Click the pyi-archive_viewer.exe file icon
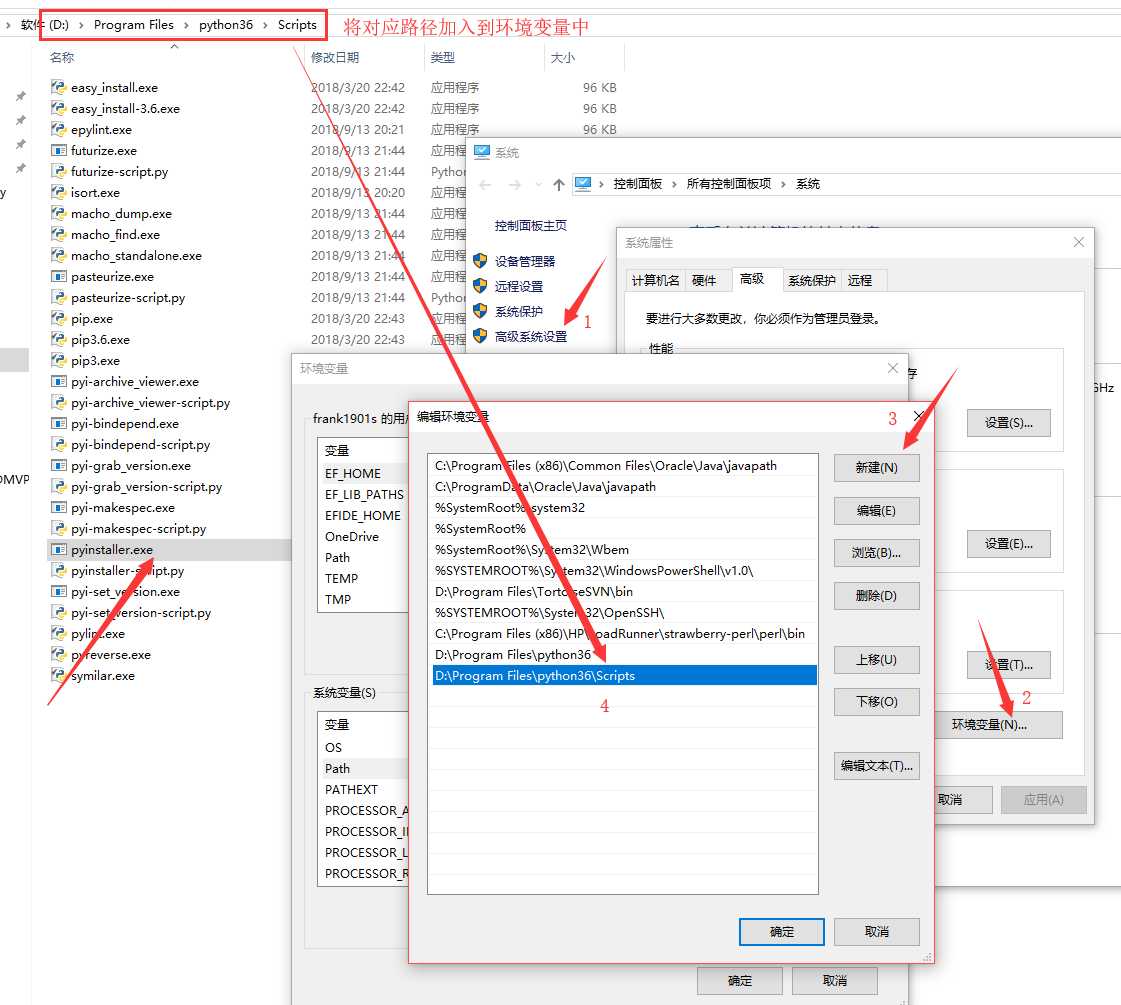1121x1005 pixels. (59, 382)
